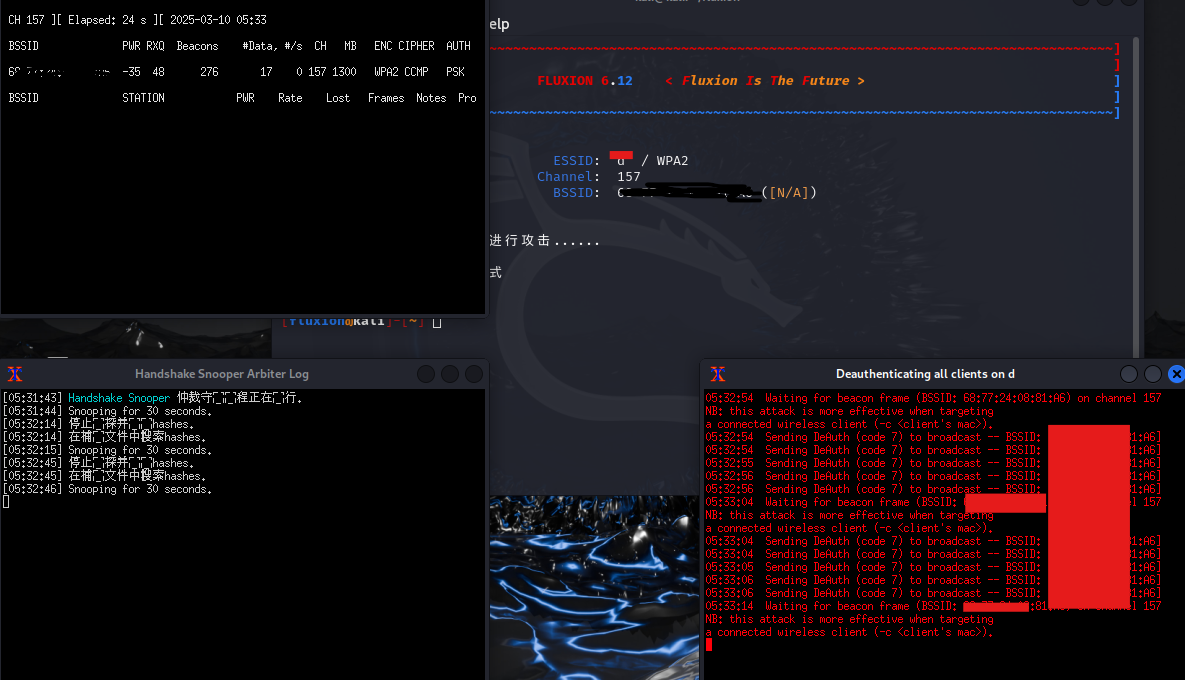This screenshot has width=1185, height=680.
Task: Click the Beacons column header
Action: [x=197, y=46]
